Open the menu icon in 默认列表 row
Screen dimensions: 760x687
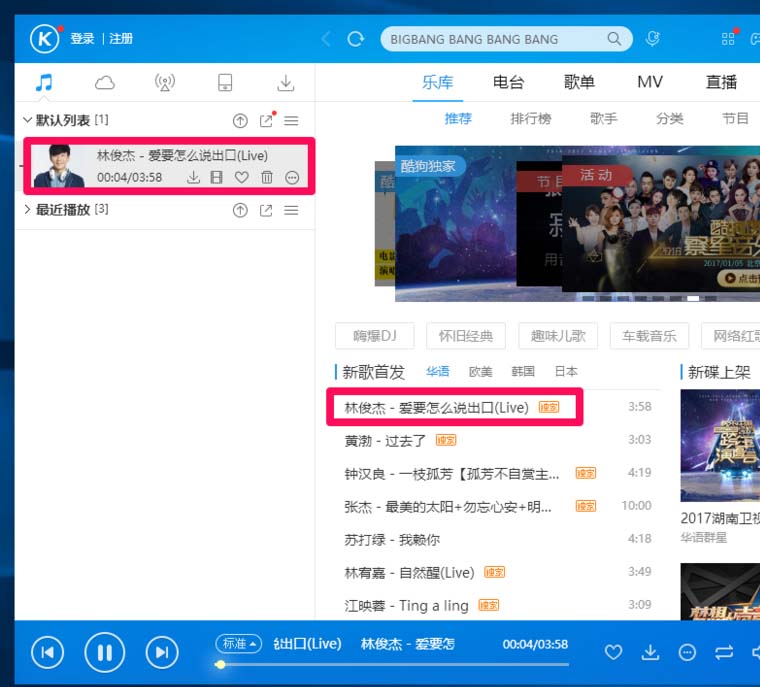(291, 120)
